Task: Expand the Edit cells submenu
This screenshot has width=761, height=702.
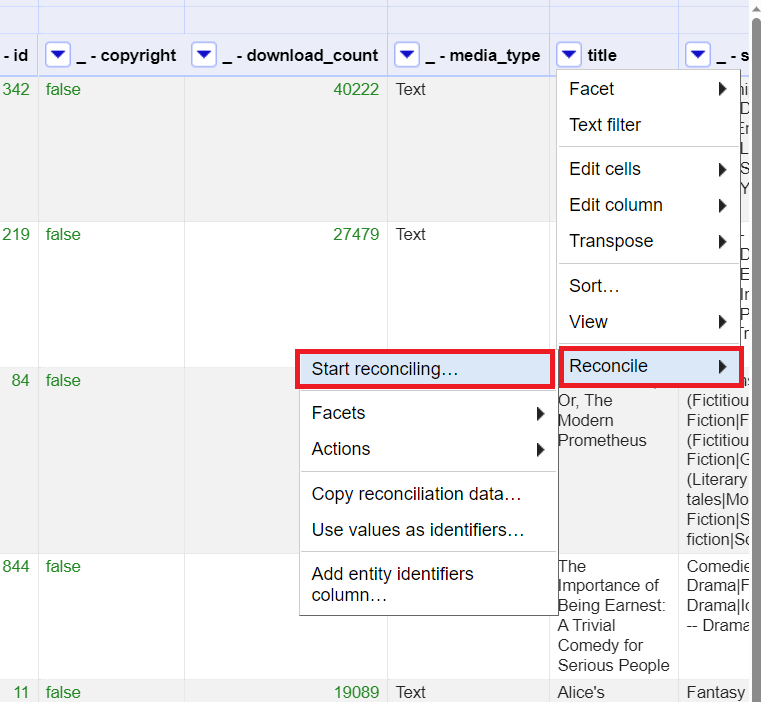Action: pos(648,169)
